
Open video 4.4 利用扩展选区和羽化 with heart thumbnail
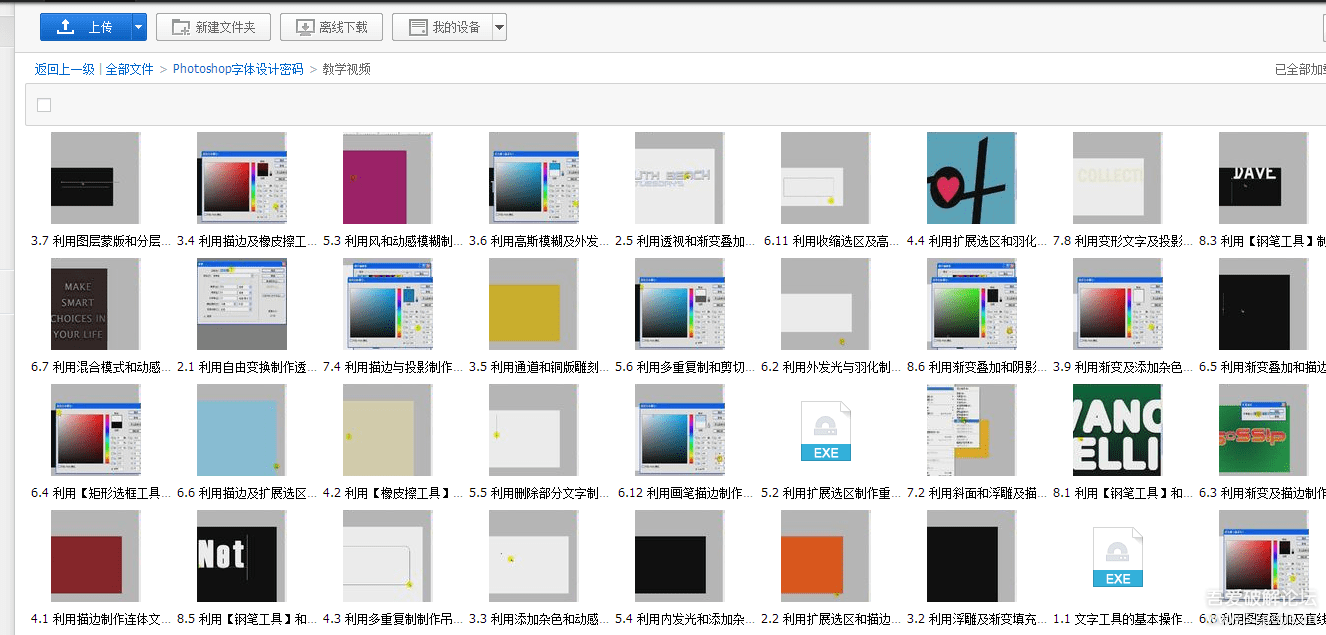(971, 178)
